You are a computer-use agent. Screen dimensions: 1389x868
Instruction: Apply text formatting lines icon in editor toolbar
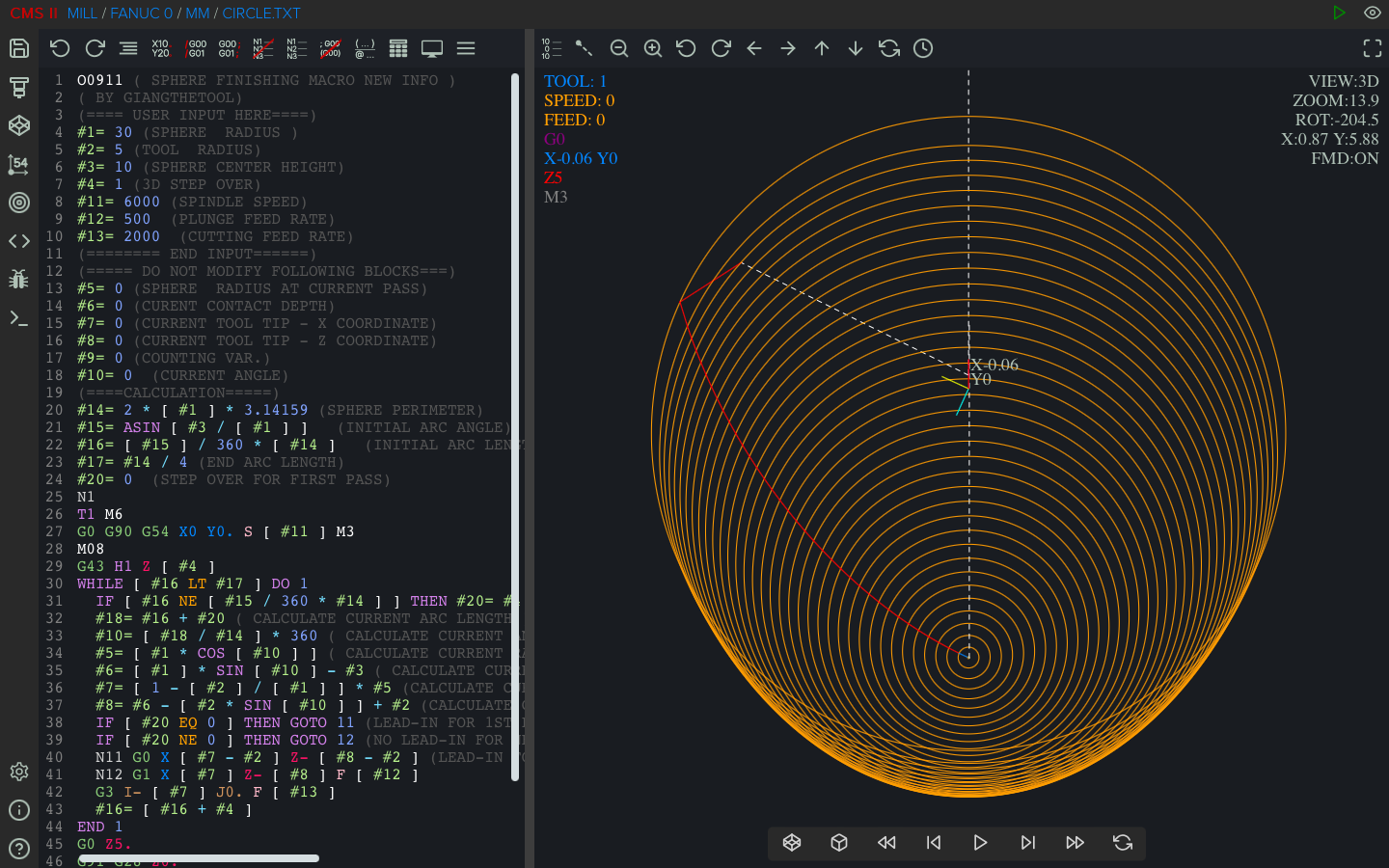coord(128,48)
